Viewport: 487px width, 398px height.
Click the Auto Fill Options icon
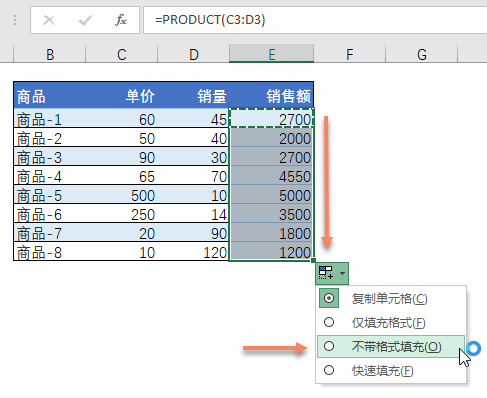(326, 273)
